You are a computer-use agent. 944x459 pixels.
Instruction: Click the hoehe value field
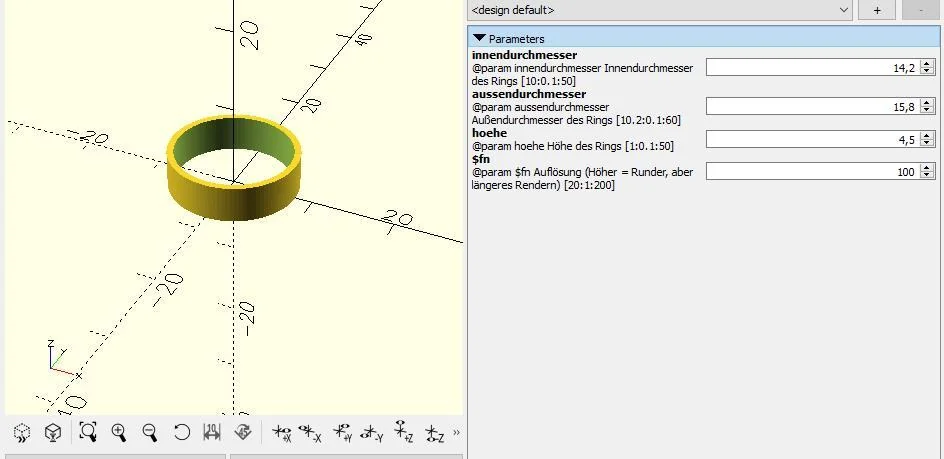812,140
